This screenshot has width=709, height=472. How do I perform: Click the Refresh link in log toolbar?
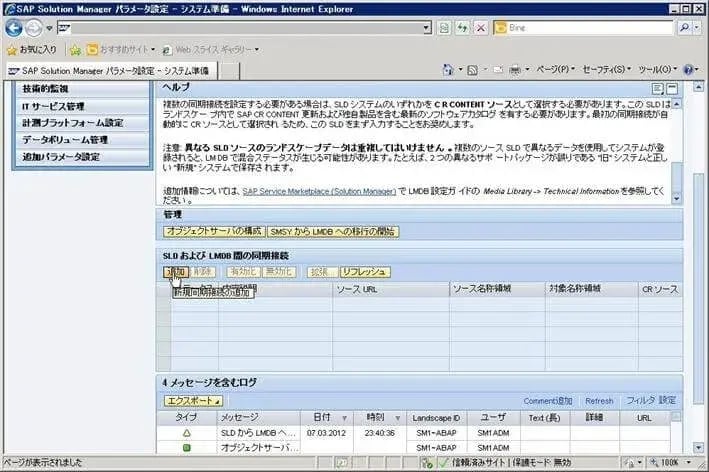[599, 401]
